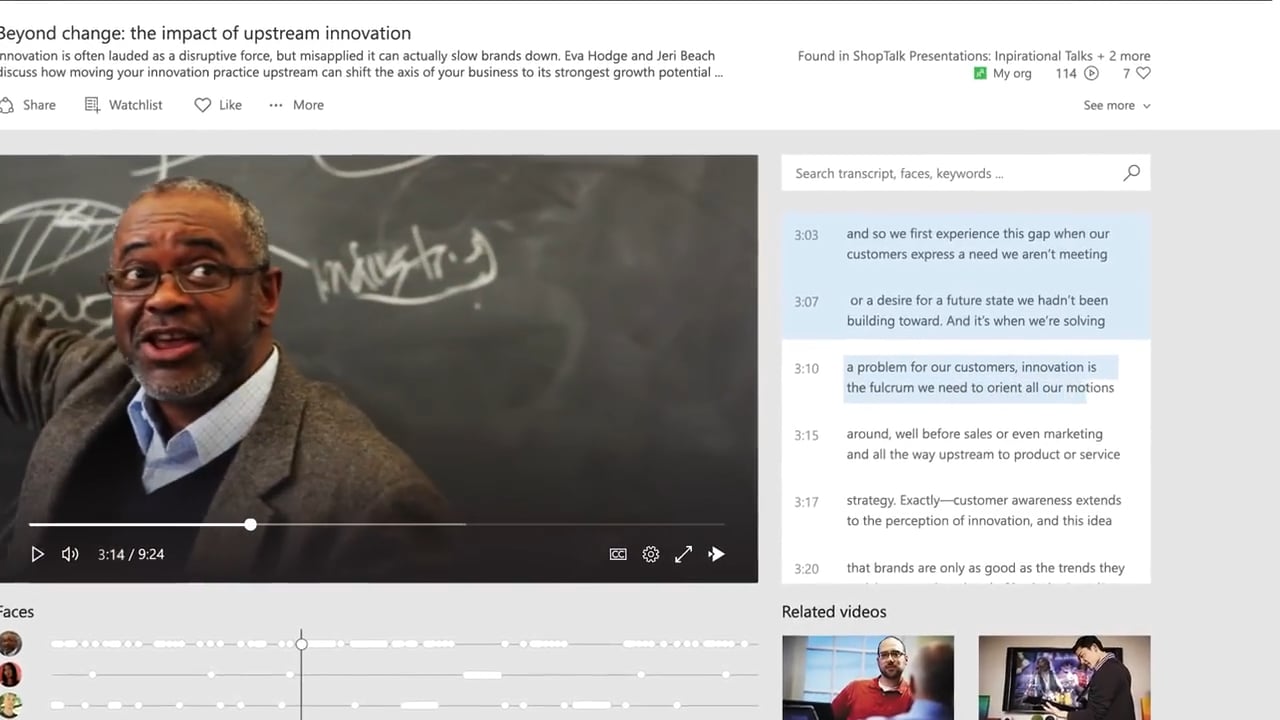Like this video
The image size is (1280, 720).
click(218, 105)
